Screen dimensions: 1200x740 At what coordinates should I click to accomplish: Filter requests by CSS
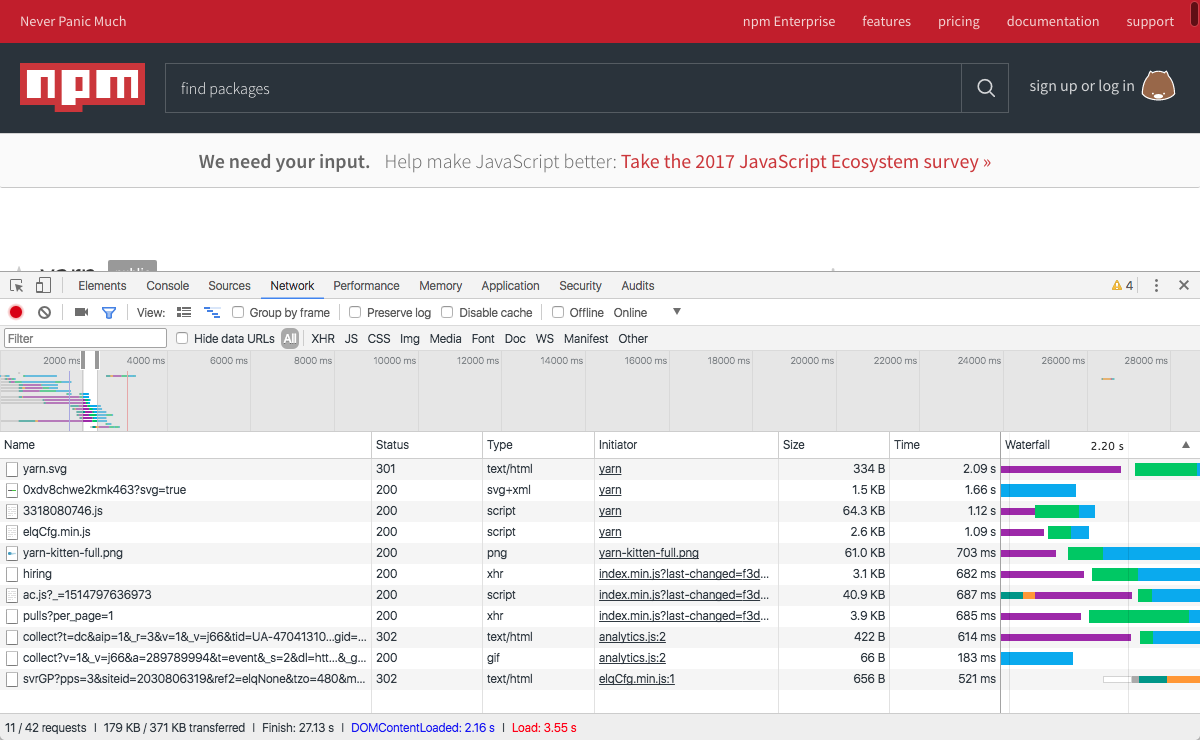379,339
